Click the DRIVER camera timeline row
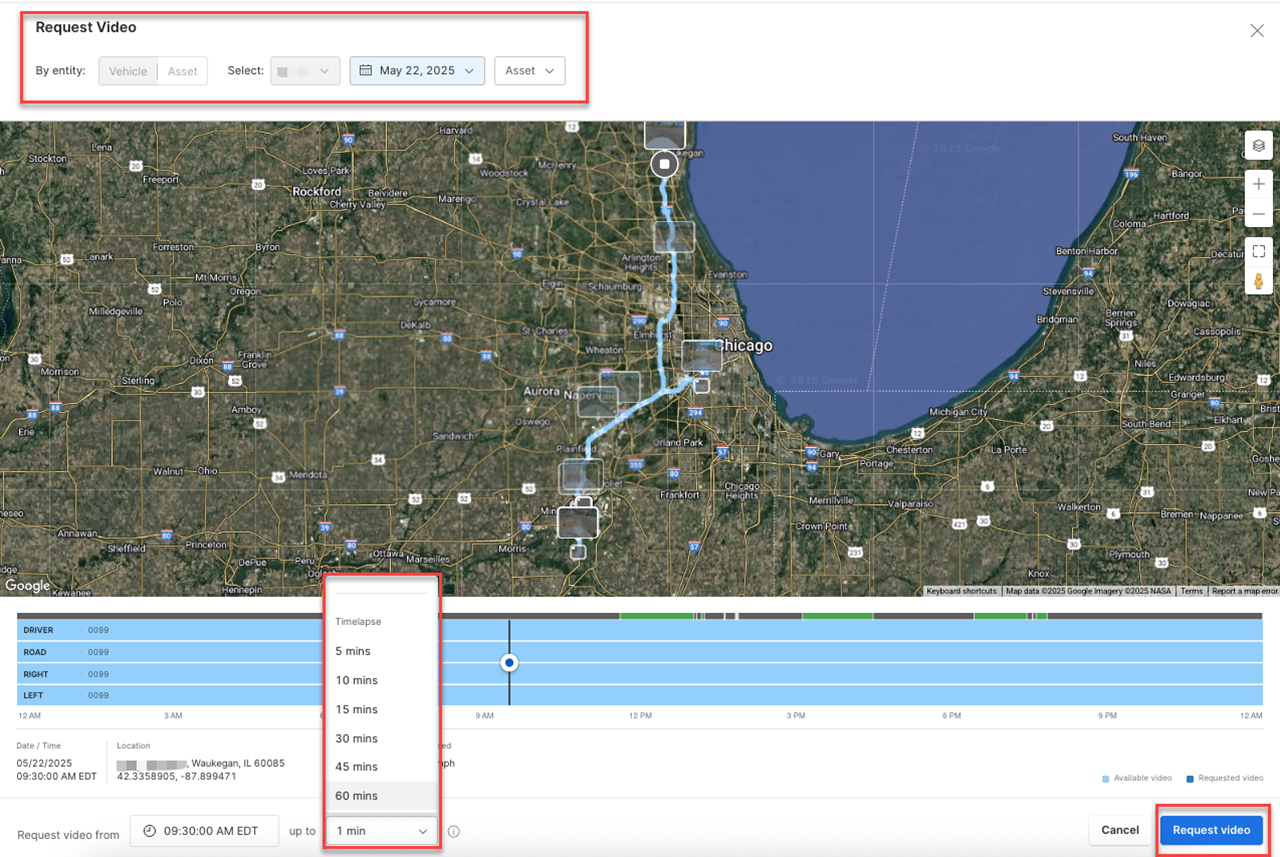 tap(640, 630)
